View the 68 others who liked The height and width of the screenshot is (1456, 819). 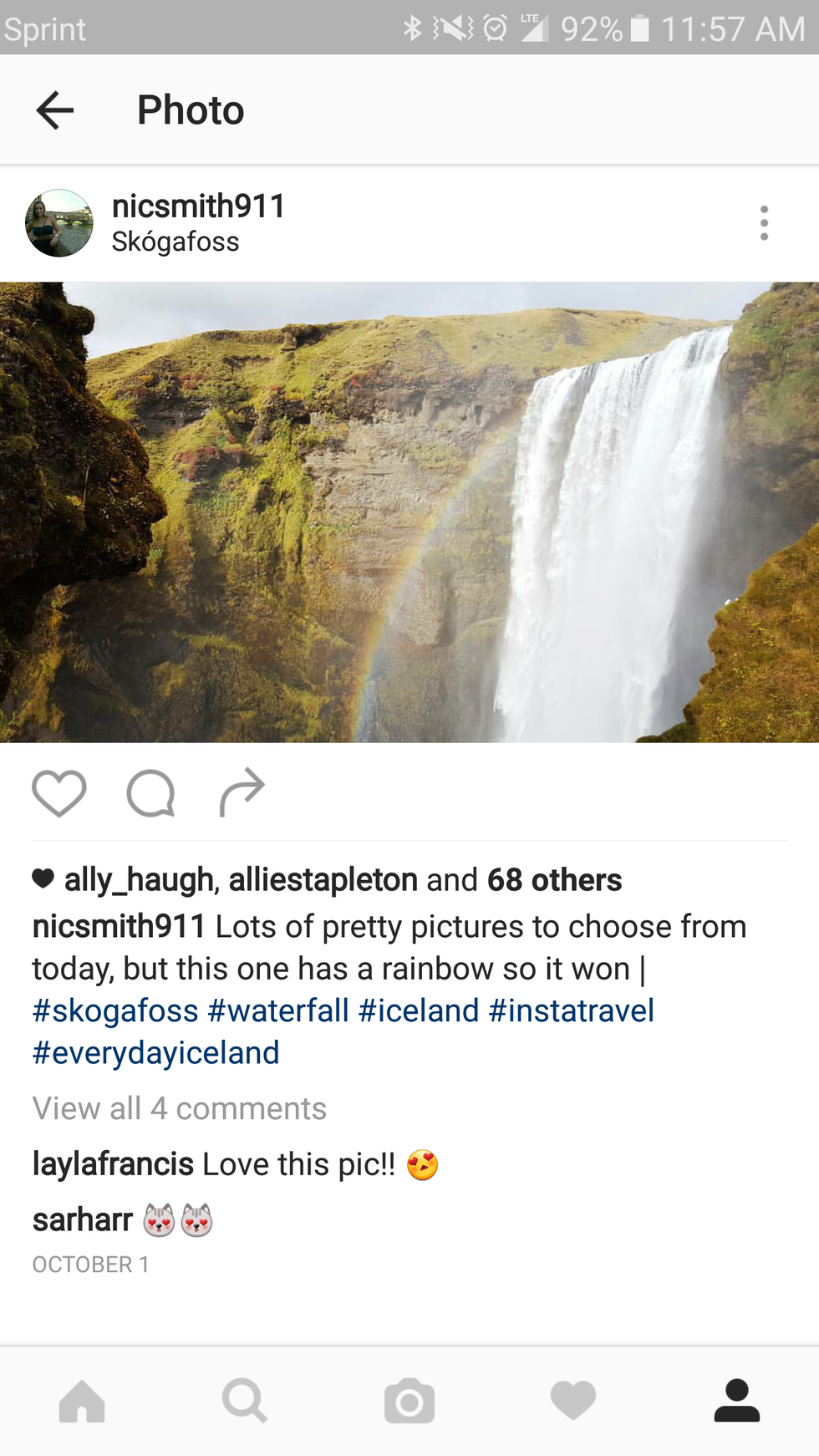click(555, 880)
